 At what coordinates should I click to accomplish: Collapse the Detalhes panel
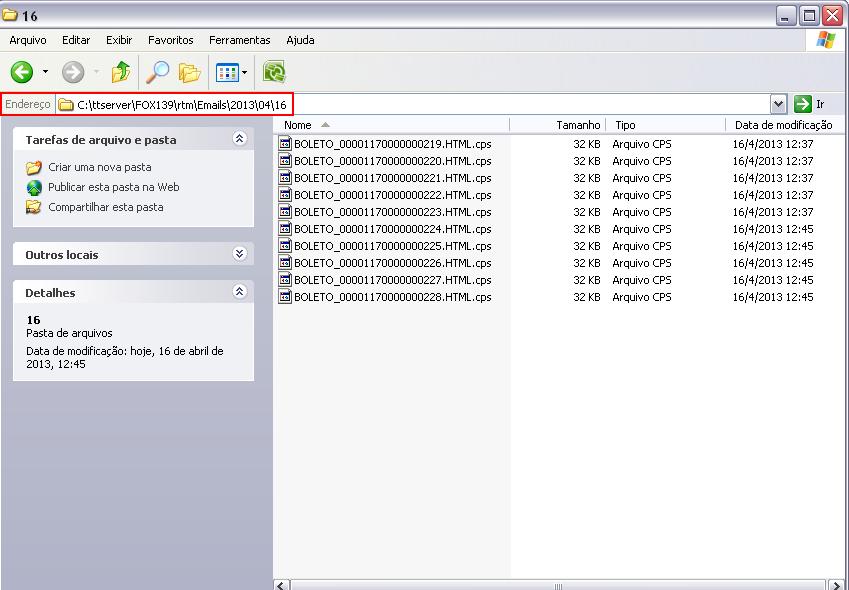tap(239, 292)
